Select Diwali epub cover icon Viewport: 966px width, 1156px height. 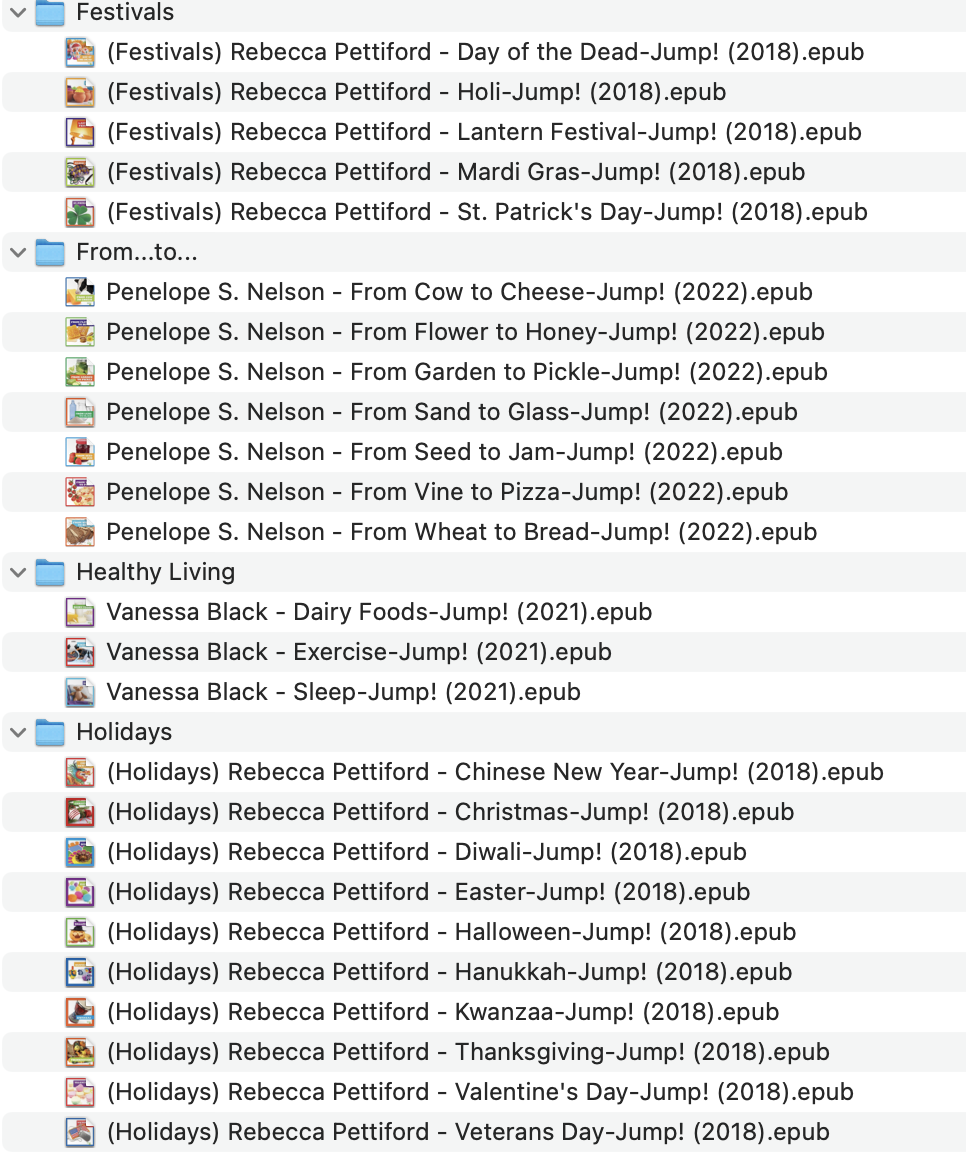tap(80, 852)
